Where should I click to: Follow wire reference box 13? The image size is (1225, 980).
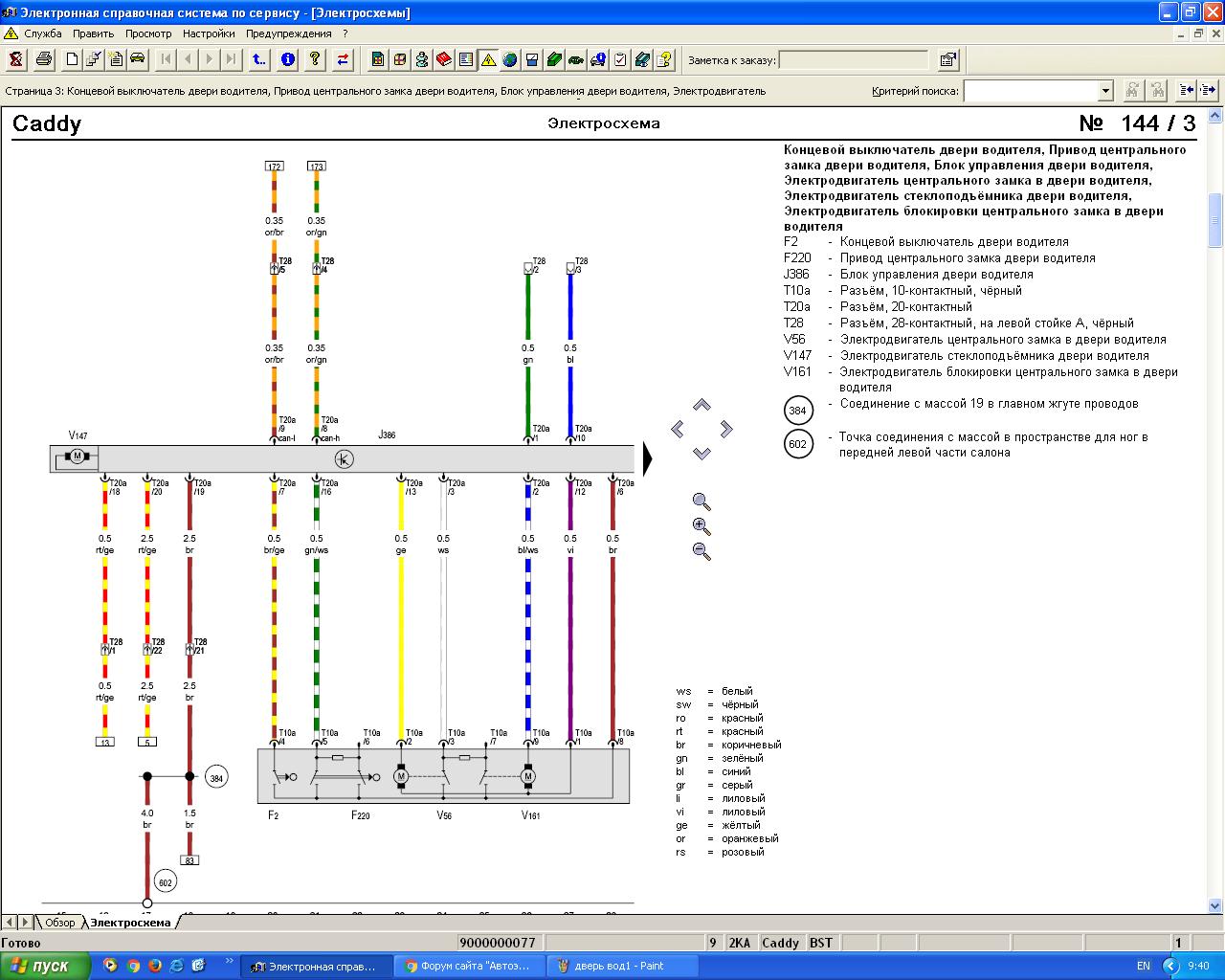[x=104, y=742]
